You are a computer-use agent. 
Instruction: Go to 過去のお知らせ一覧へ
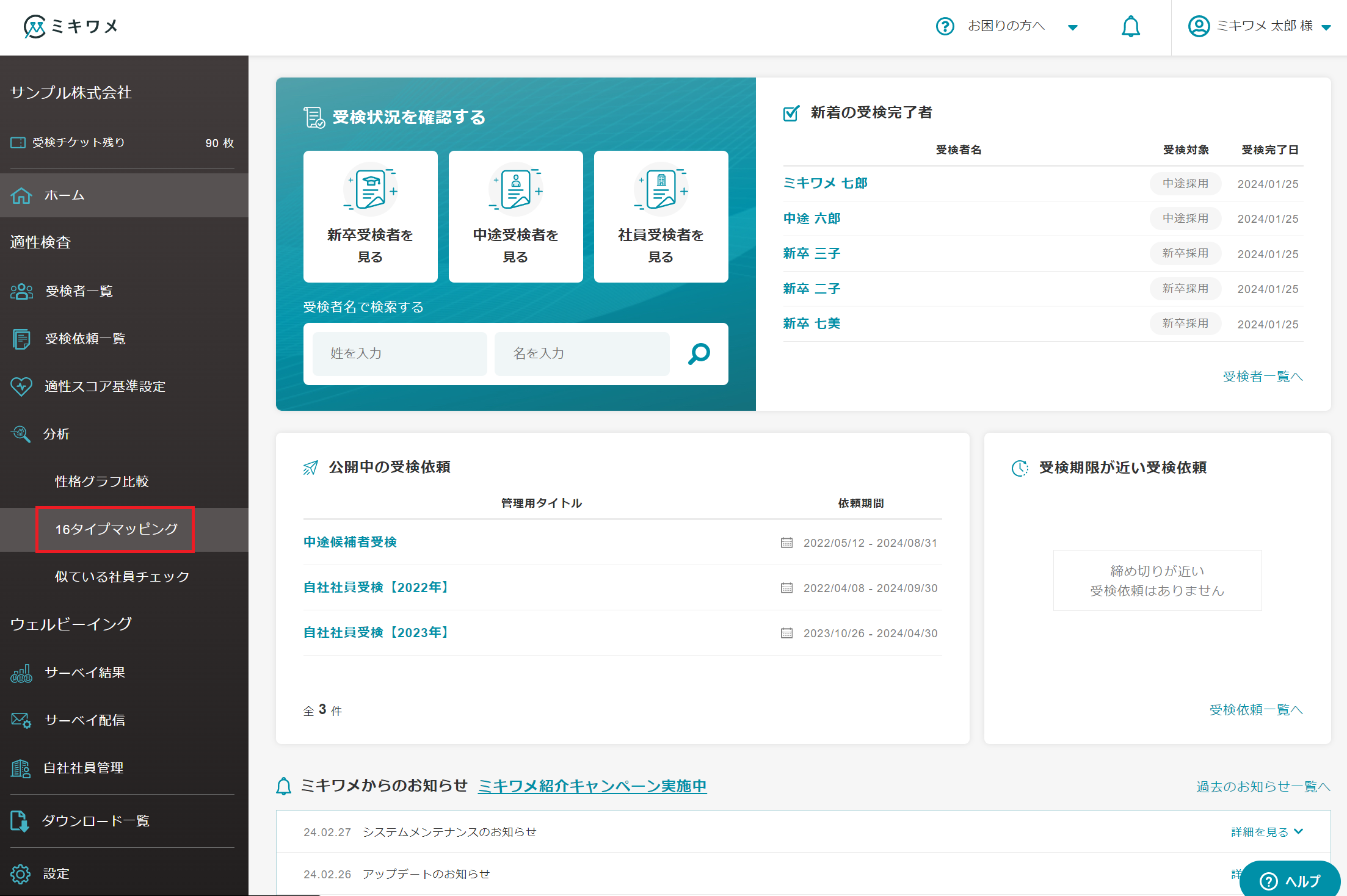(1263, 787)
